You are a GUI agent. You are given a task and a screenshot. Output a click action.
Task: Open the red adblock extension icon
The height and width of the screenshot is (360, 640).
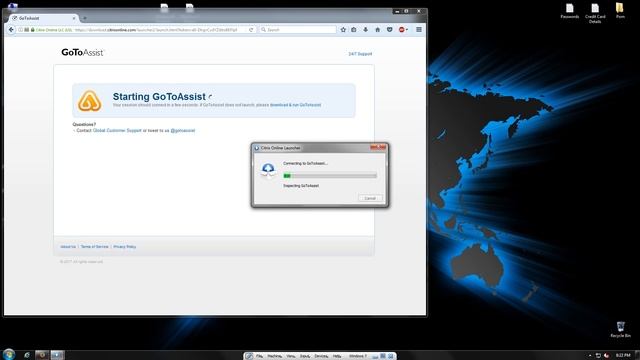[402, 30]
